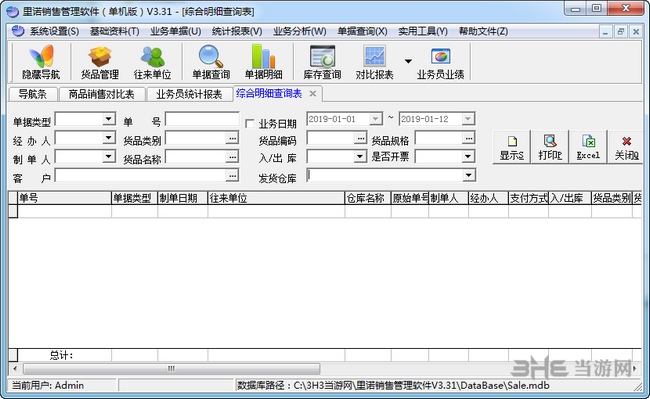The image size is (650, 399).
Task: Open the 基础资料(T) menu
Action: pos(114,31)
